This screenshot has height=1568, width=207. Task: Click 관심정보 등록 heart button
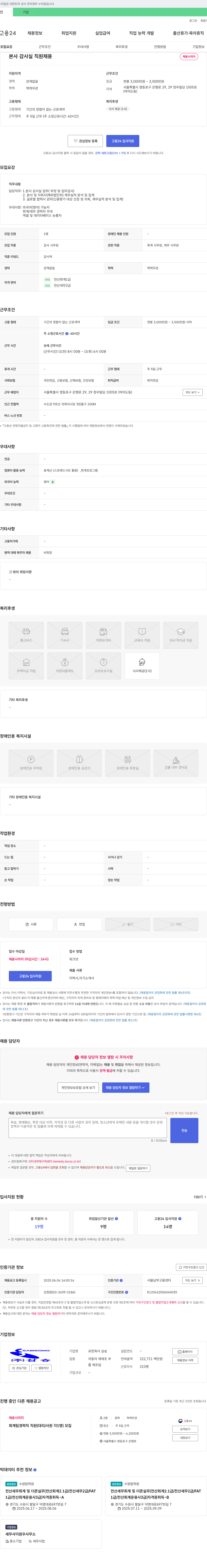point(85,141)
